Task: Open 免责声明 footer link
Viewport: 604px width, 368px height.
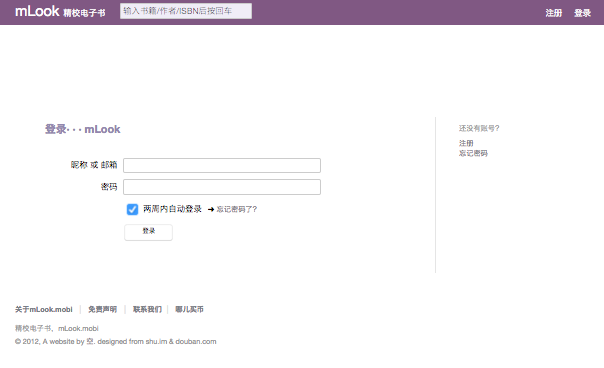Action: click(x=102, y=309)
